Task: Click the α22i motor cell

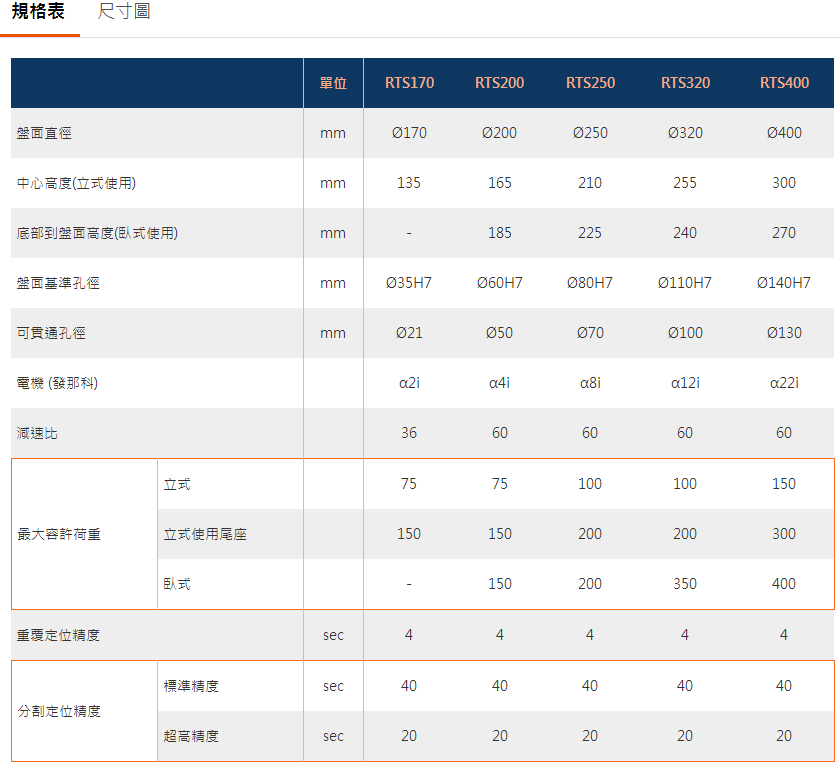Action: 784,383
